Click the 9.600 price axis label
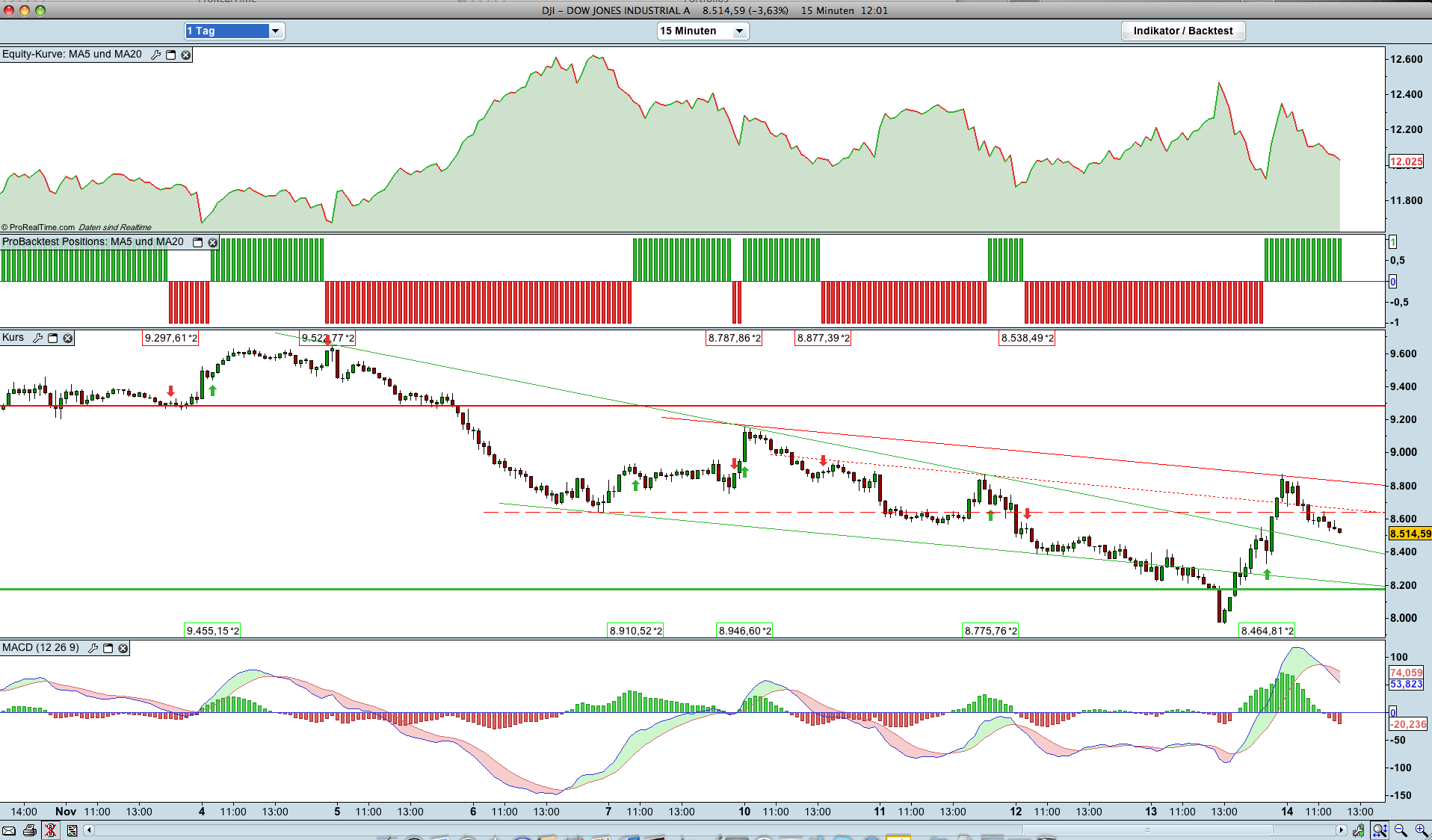The width and height of the screenshot is (1432, 840). point(1403,354)
